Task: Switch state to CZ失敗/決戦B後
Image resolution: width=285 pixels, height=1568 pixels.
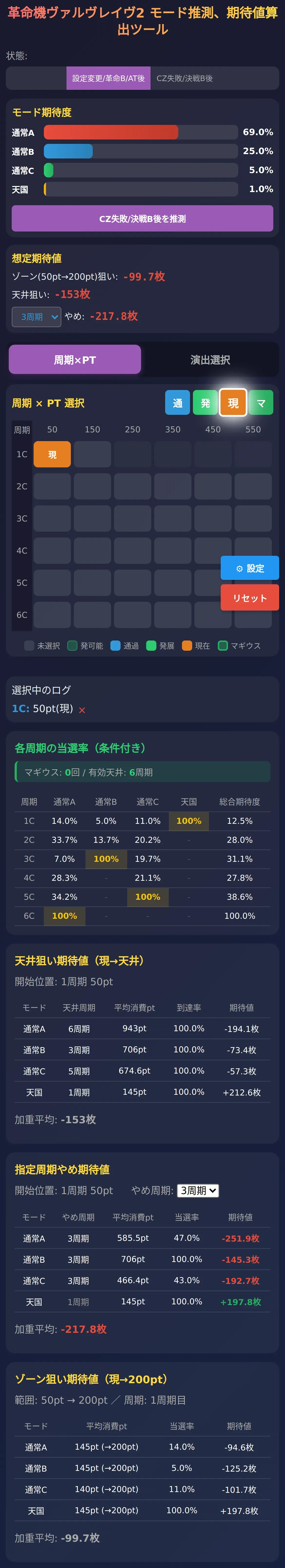Action: coord(185,79)
